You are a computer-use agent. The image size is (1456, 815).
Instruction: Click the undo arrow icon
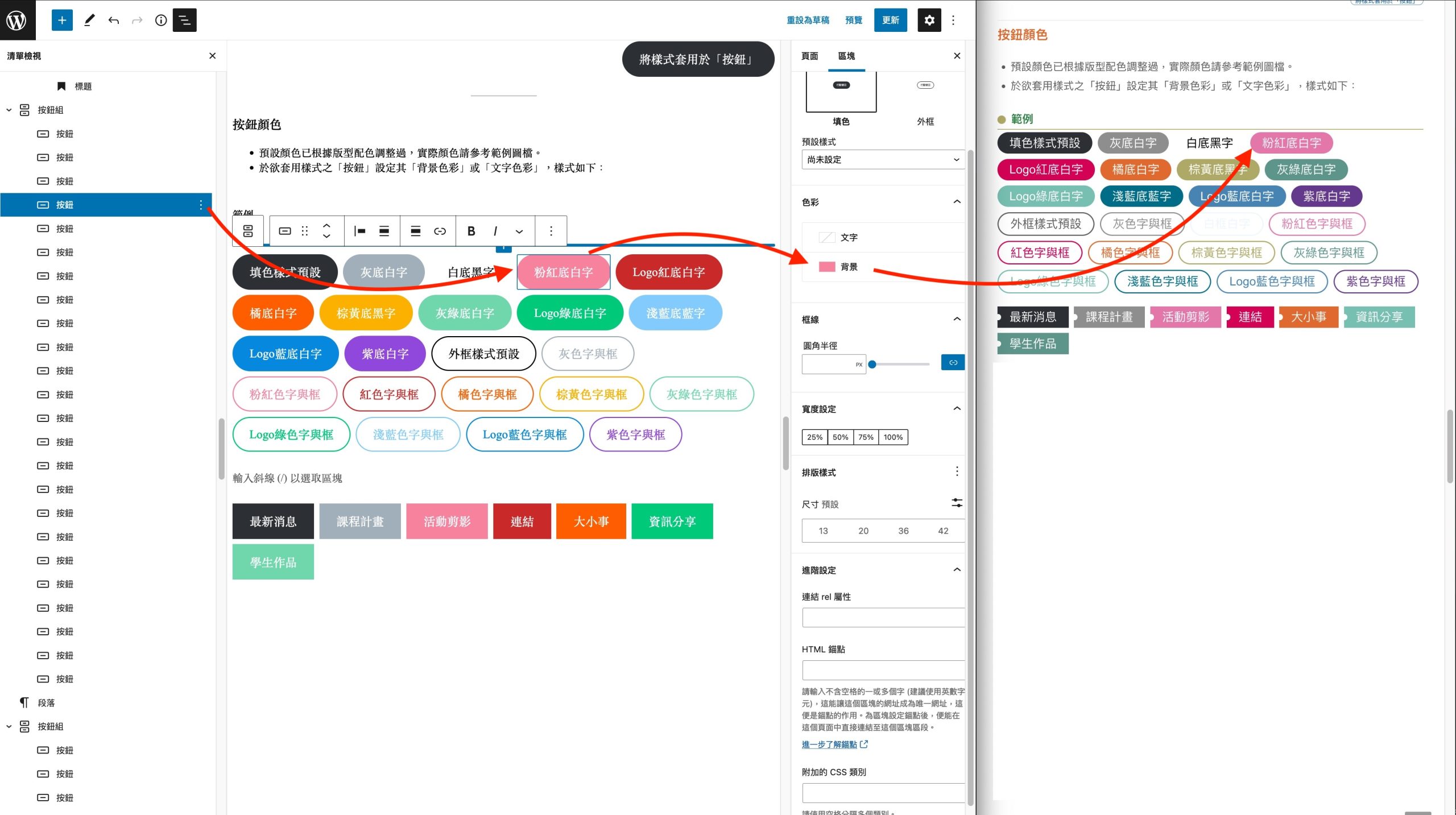(x=114, y=20)
